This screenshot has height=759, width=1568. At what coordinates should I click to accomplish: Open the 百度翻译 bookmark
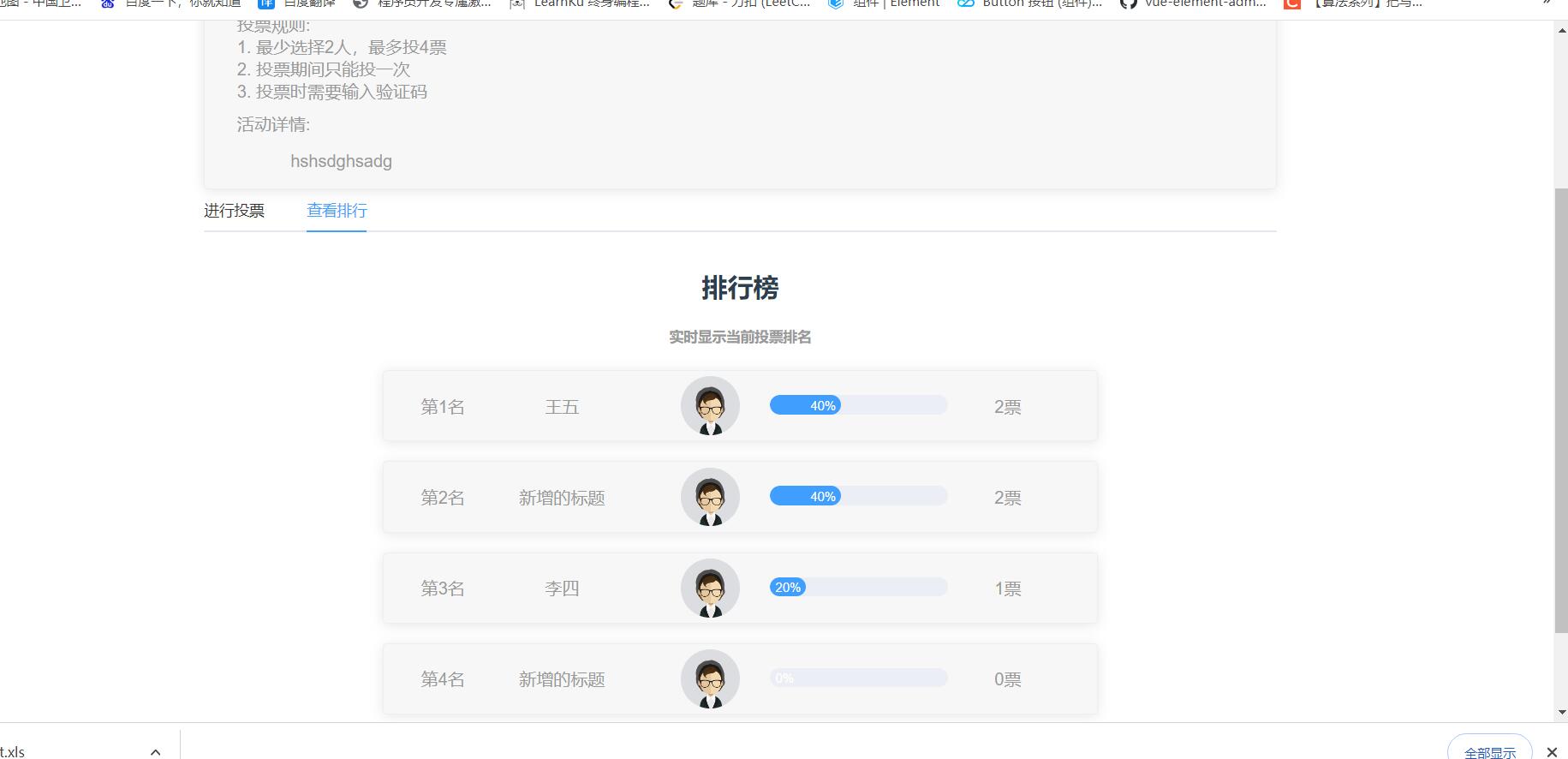296,3
